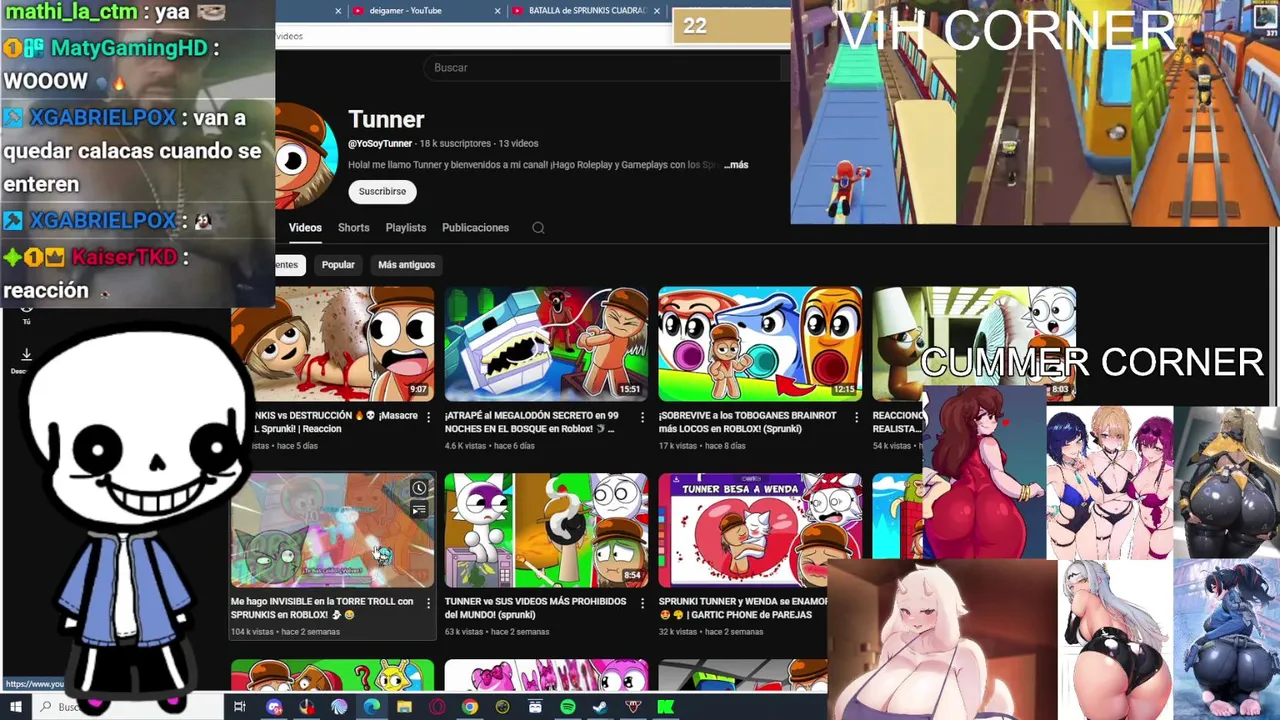
Task: Open the TUNNER ve SUS VIDEOS MÁS PROHIBIDOS title
Action: tap(536, 608)
